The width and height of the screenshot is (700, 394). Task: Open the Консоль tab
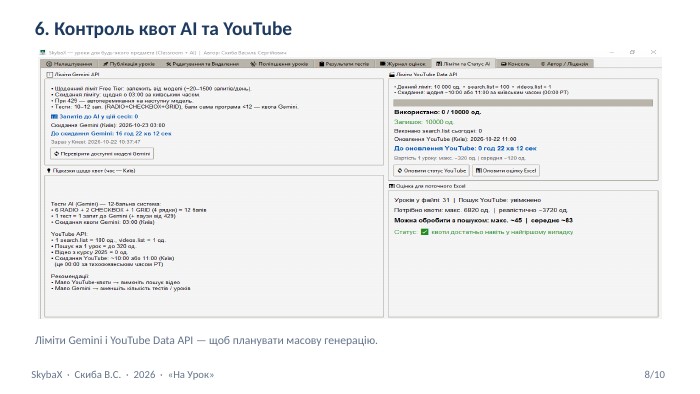pos(515,64)
